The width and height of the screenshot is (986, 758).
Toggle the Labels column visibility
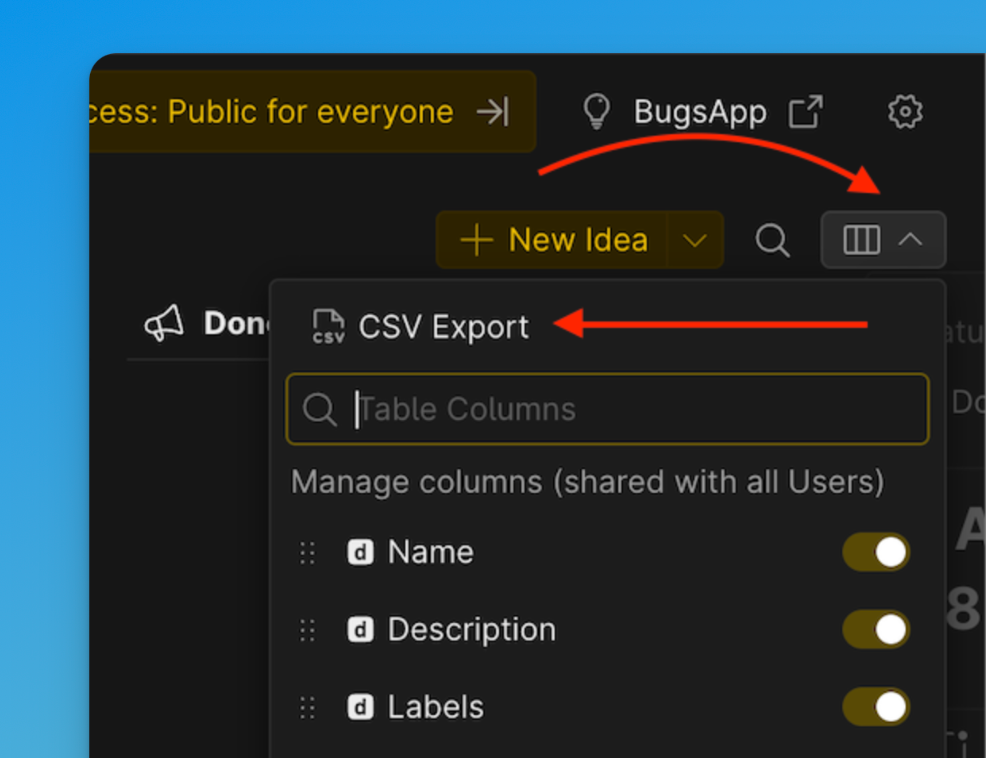click(x=876, y=707)
